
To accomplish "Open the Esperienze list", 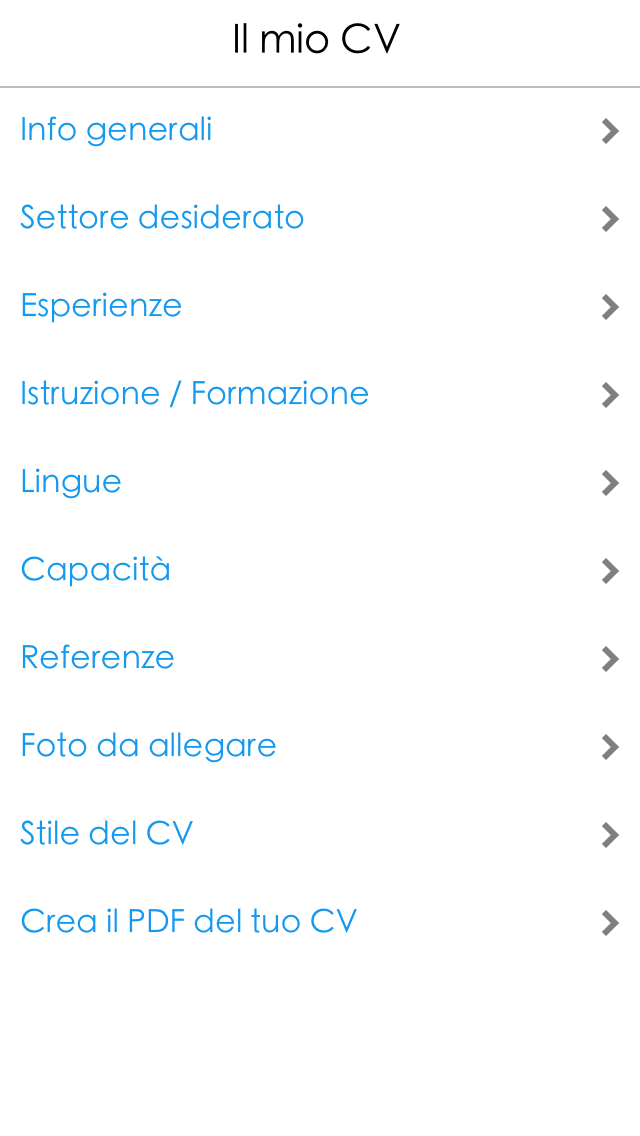I will pyautogui.click(x=101, y=305).
